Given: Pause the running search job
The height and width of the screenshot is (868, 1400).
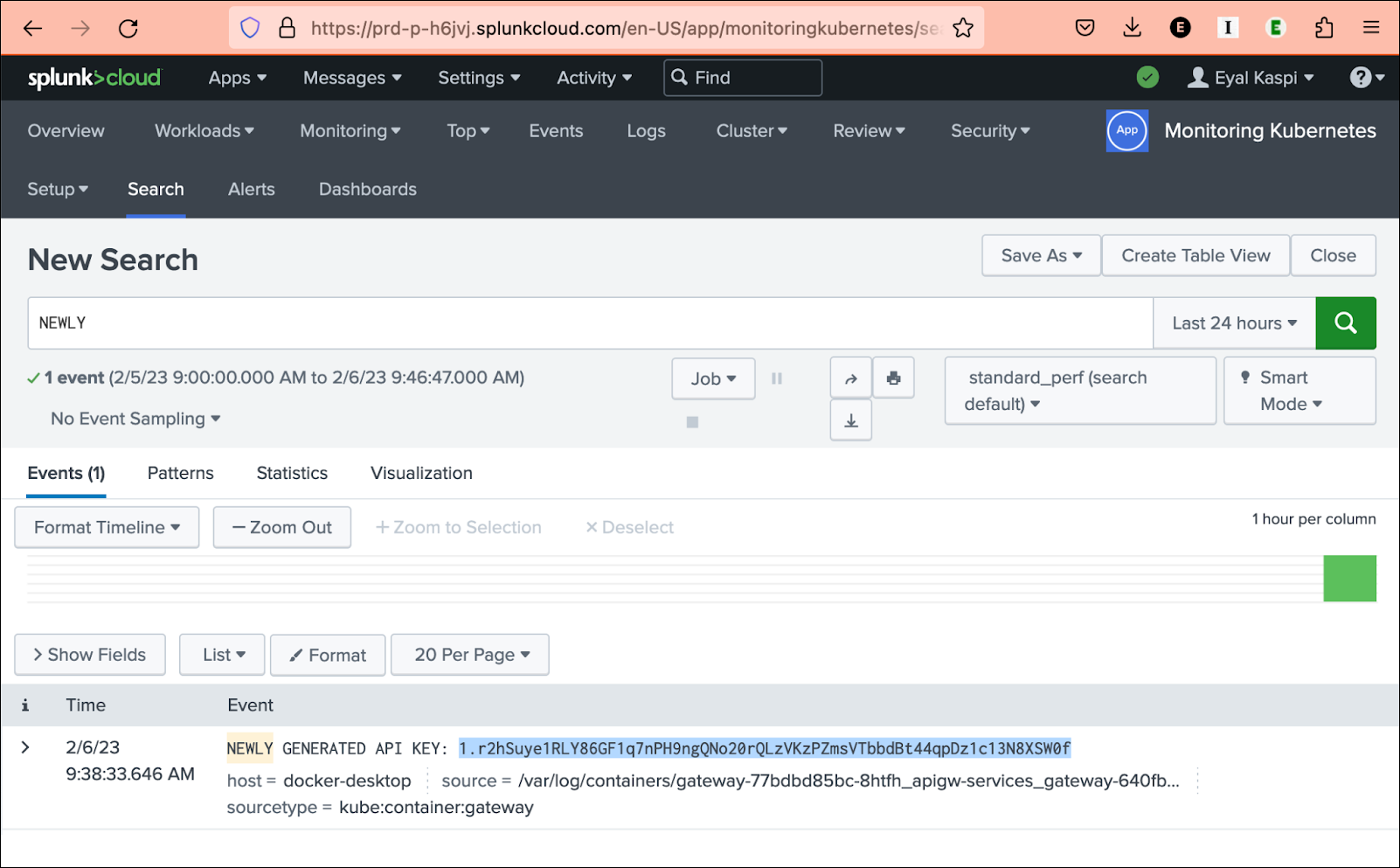Looking at the screenshot, I should click(776, 378).
